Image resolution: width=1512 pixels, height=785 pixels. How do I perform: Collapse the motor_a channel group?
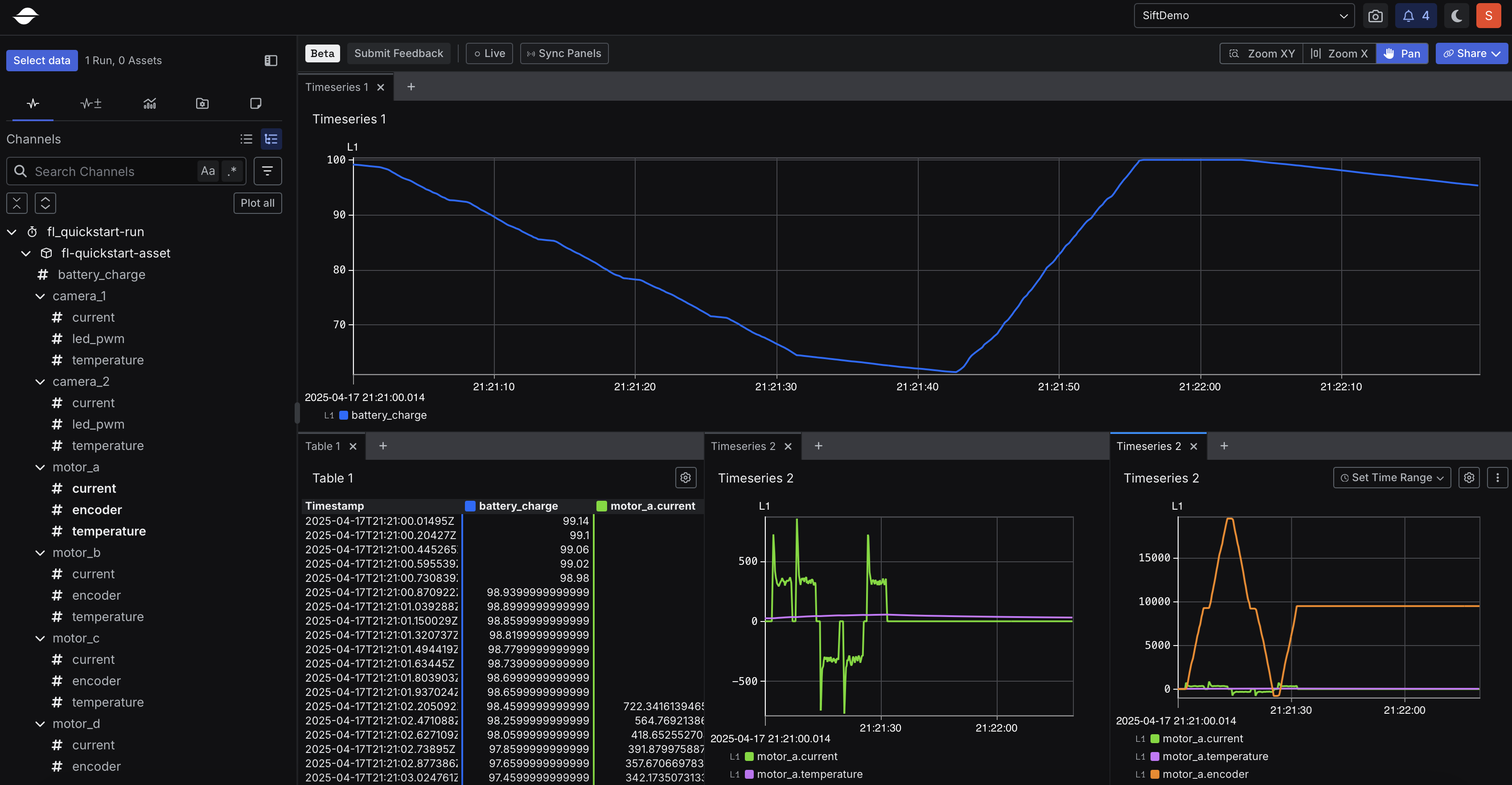click(x=40, y=468)
